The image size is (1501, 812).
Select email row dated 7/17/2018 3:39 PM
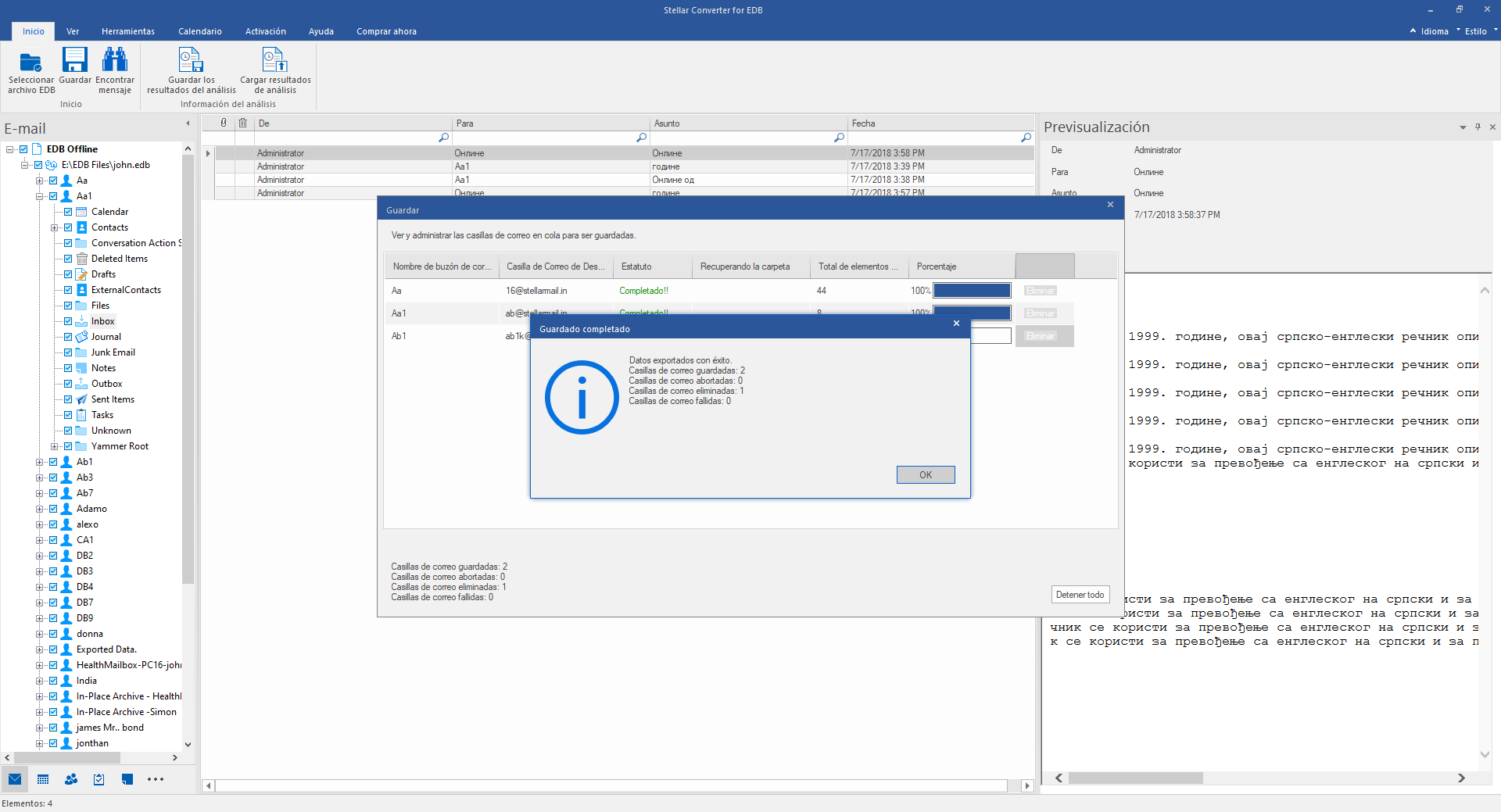(x=625, y=166)
